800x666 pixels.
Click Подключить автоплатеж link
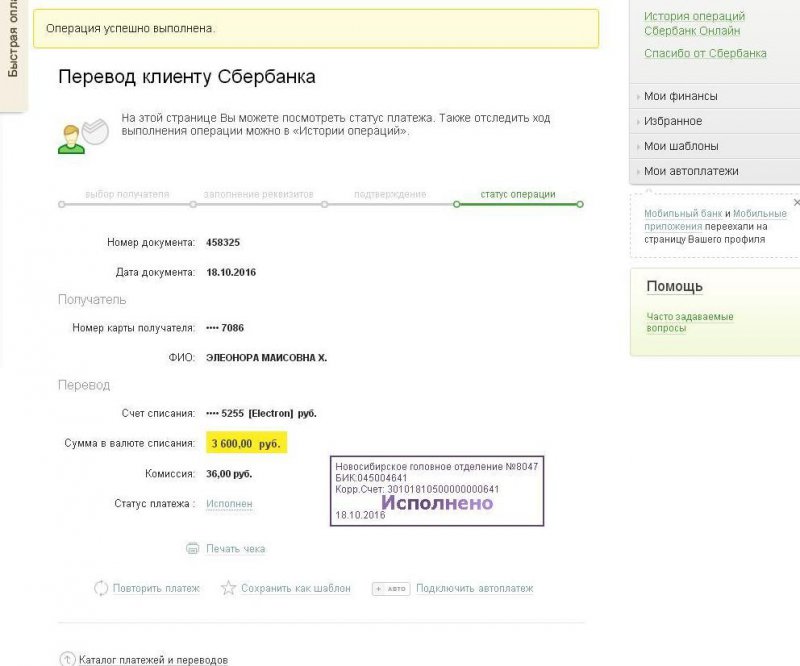point(474,588)
